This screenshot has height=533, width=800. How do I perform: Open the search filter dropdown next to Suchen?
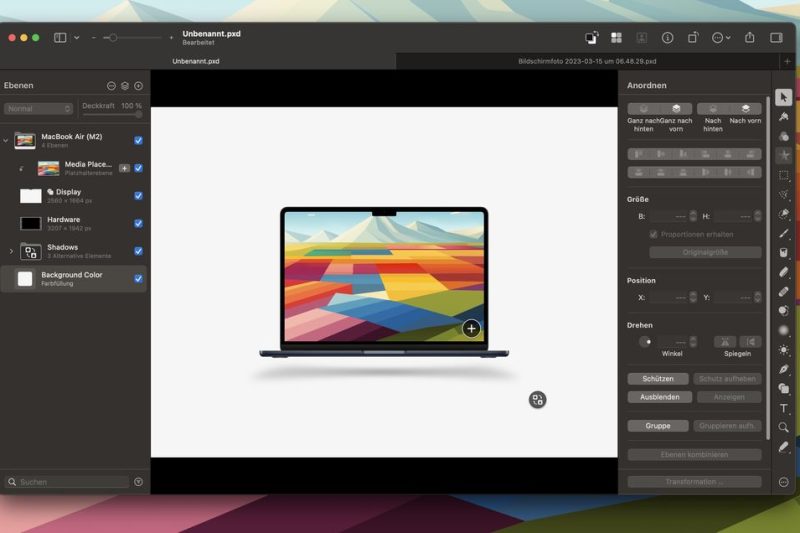click(138, 481)
